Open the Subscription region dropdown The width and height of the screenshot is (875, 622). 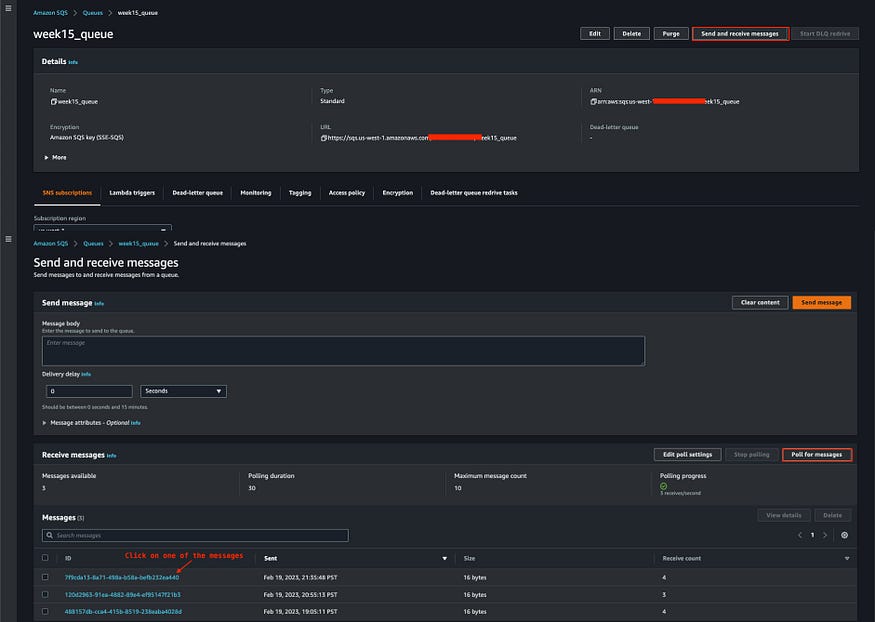click(103, 228)
